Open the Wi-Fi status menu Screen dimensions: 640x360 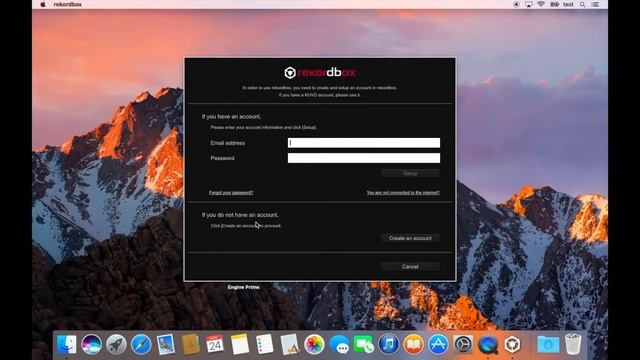tap(541, 4)
